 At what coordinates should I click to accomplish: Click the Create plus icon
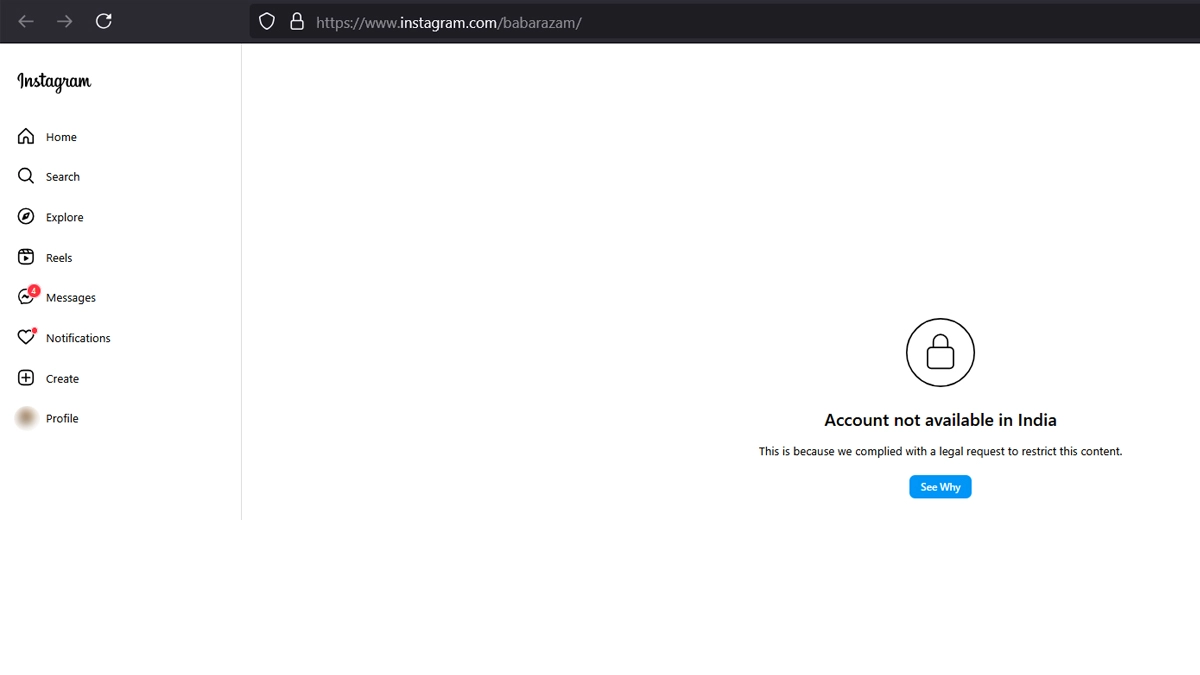pos(26,379)
